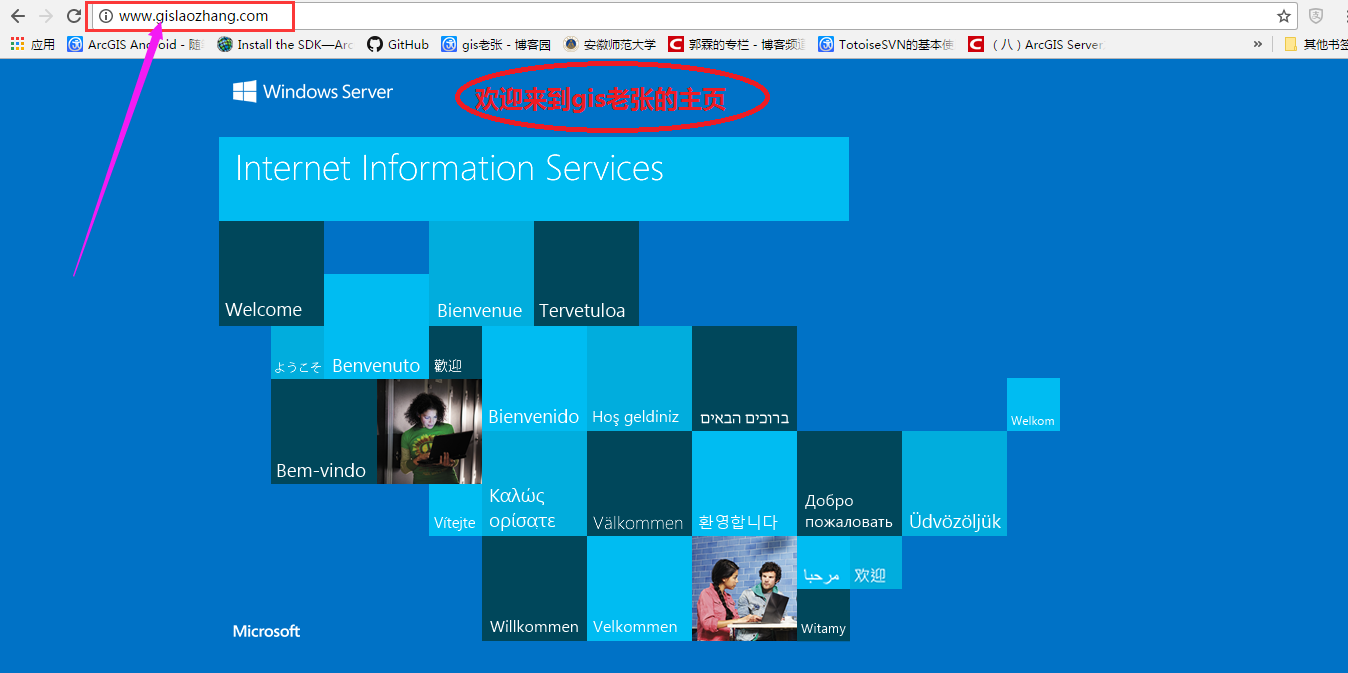This screenshot has height=673, width=1348.
Task: Click photo of two people at laptop
Action: coord(744,588)
